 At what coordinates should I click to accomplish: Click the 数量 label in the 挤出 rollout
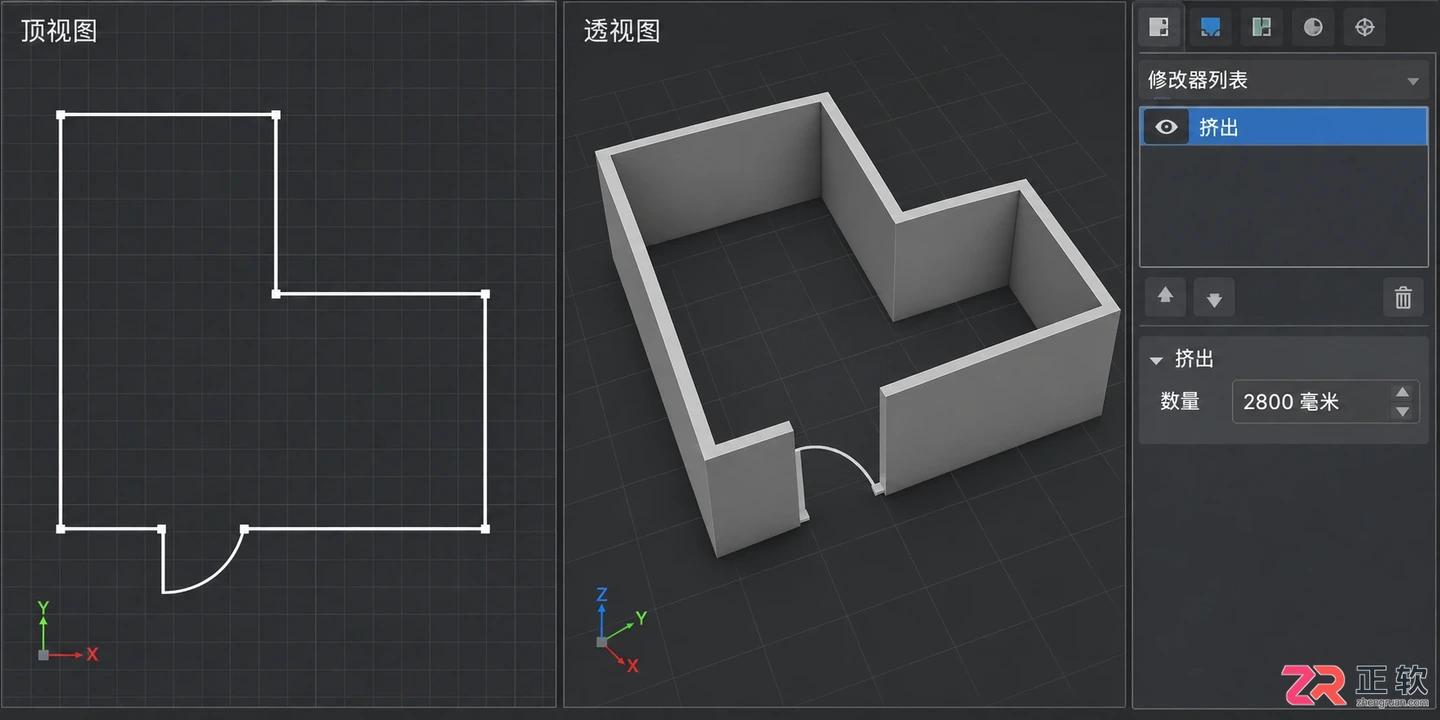point(1180,402)
